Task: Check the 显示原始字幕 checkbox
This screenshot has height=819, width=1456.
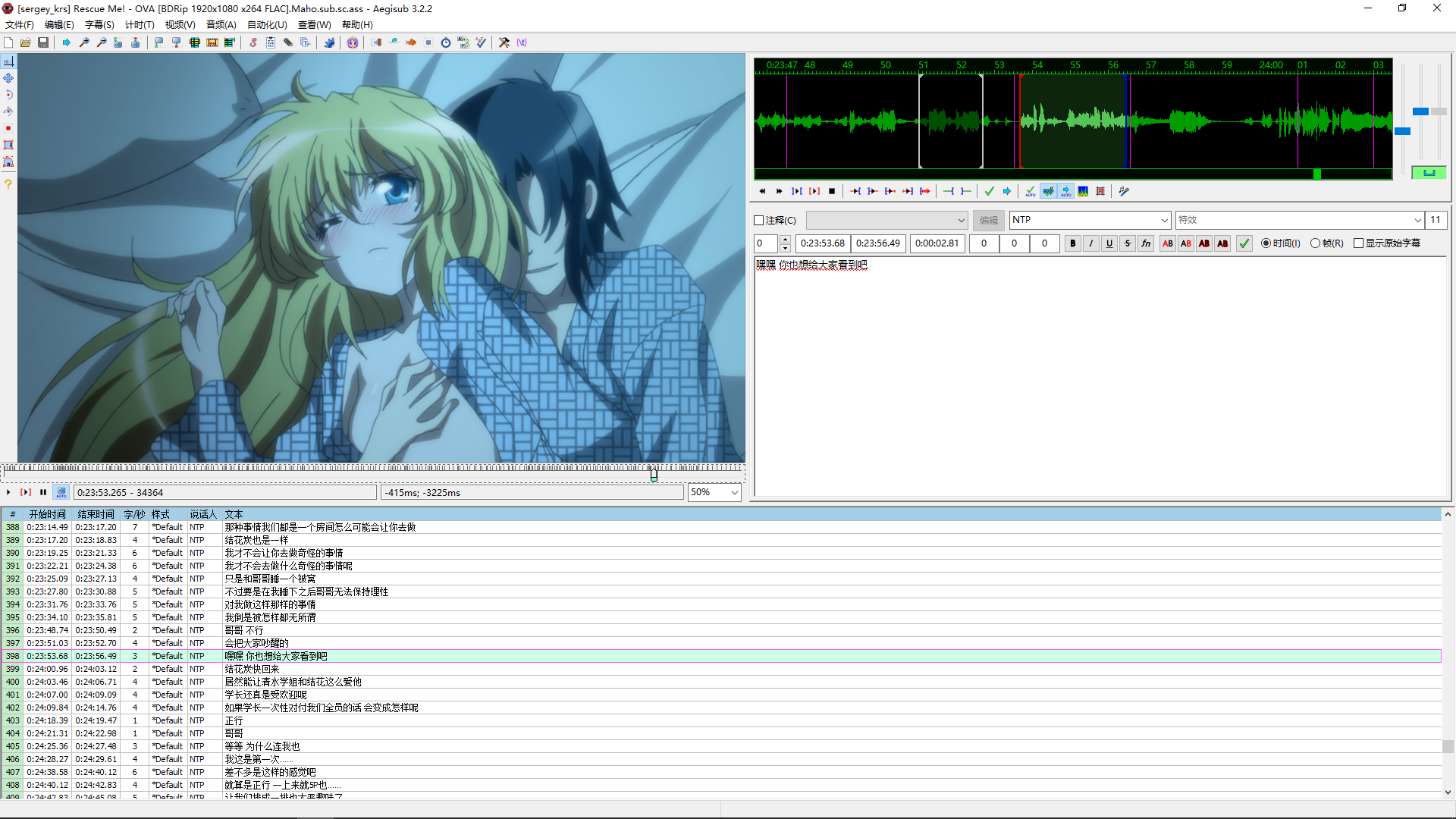Action: coord(1358,243)
